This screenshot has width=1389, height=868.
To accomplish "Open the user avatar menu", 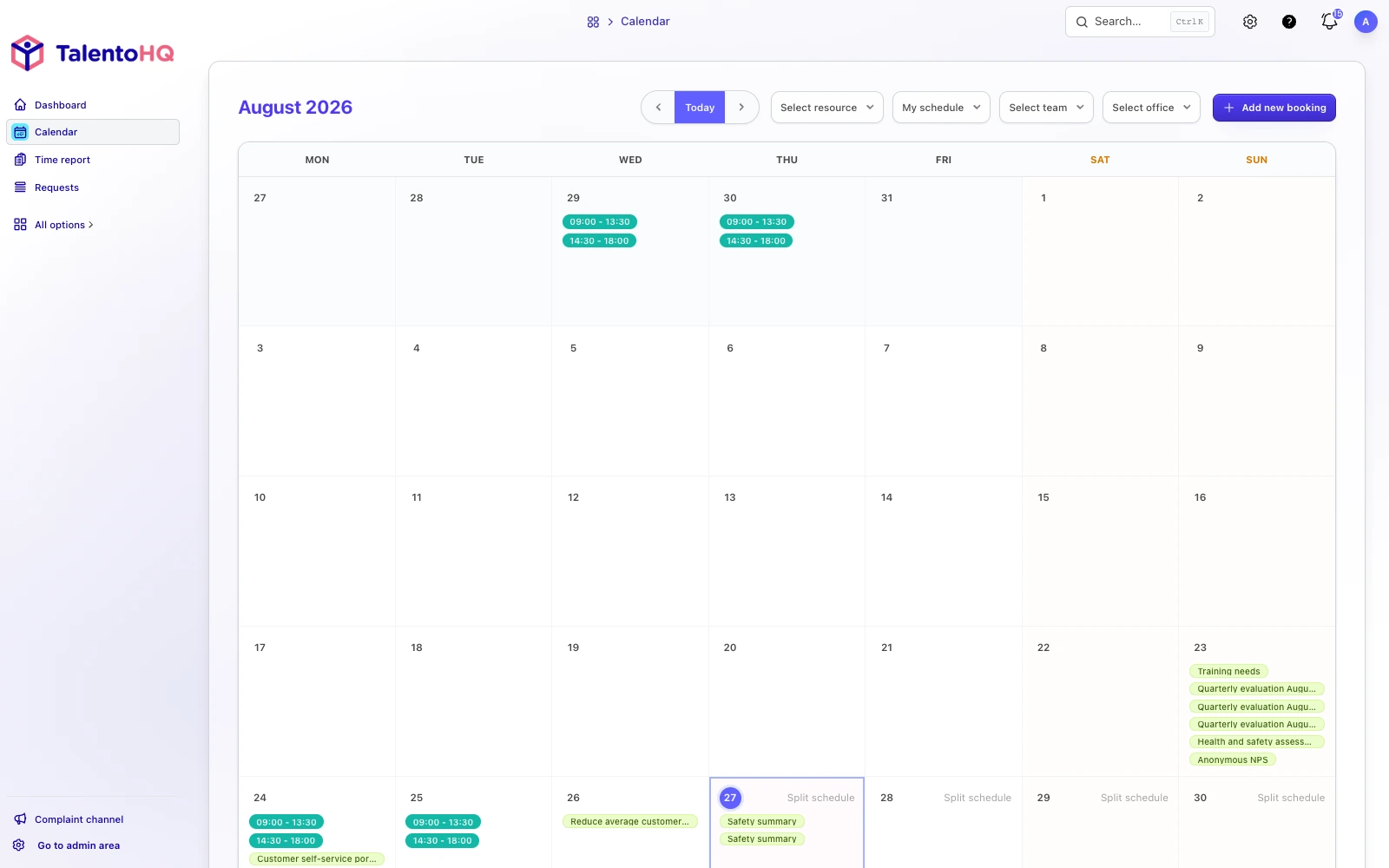I will point(1366,22).
